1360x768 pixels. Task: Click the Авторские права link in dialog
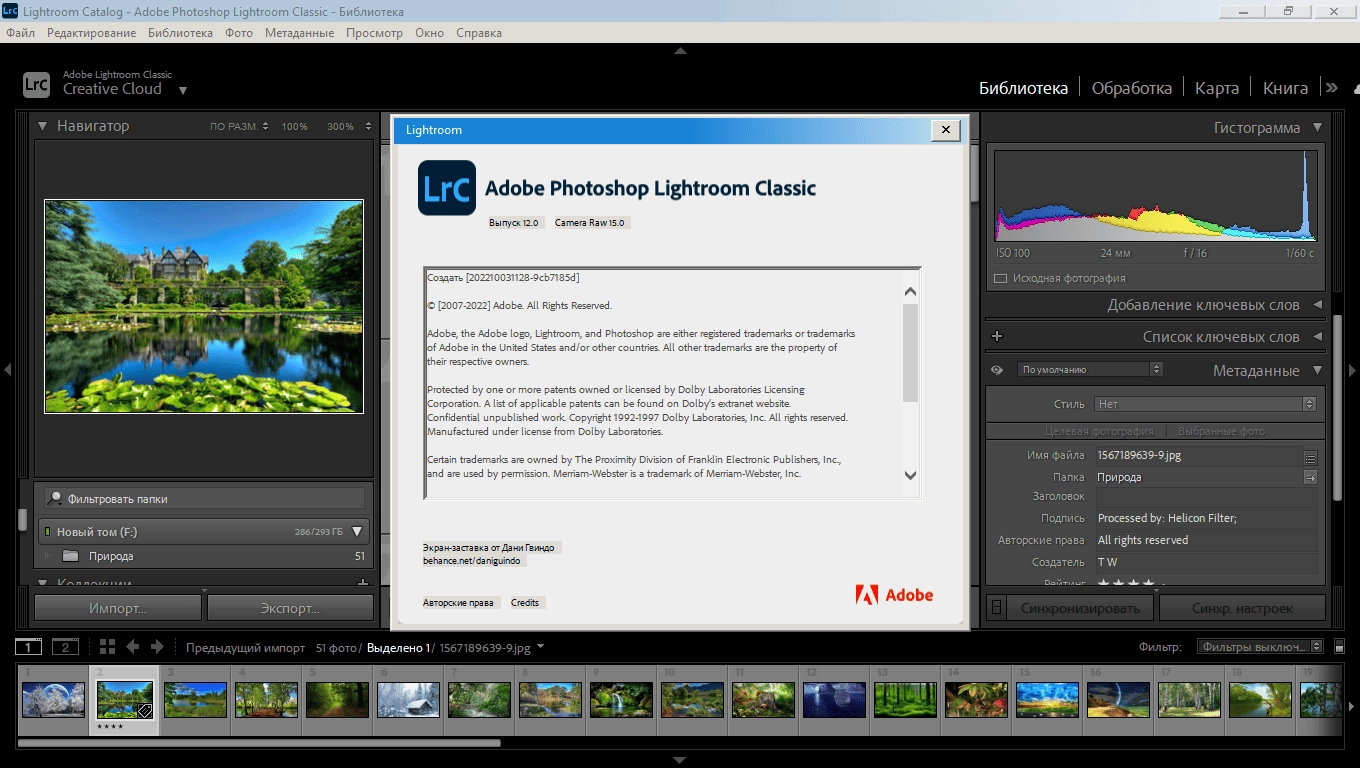click(x=458, y=602)
